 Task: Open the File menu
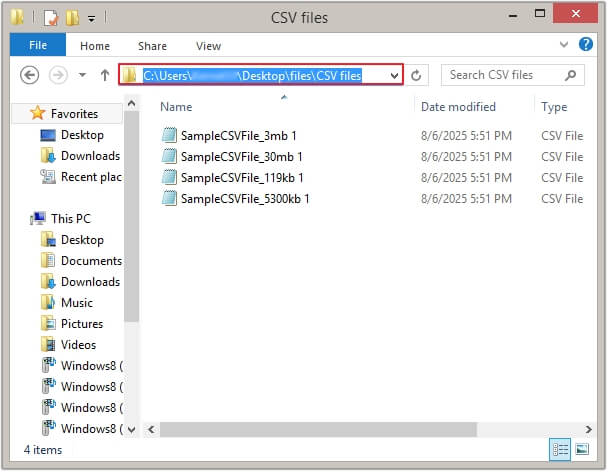38,45
